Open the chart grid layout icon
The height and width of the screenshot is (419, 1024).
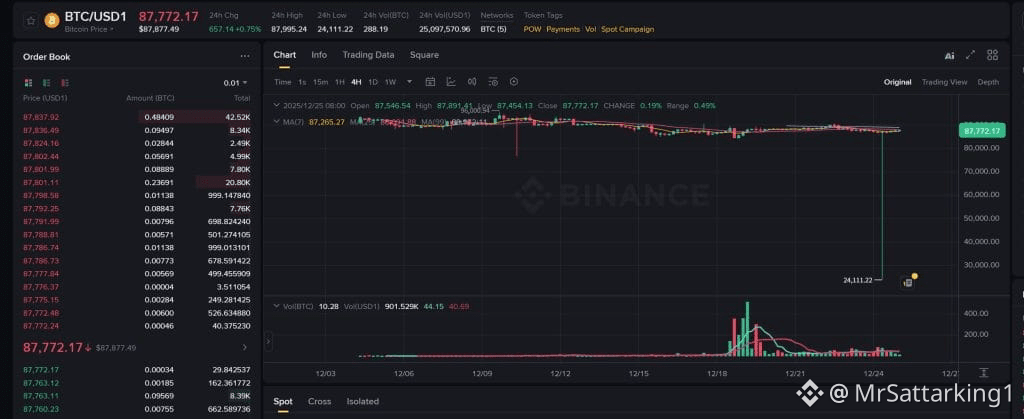(992, 56)
